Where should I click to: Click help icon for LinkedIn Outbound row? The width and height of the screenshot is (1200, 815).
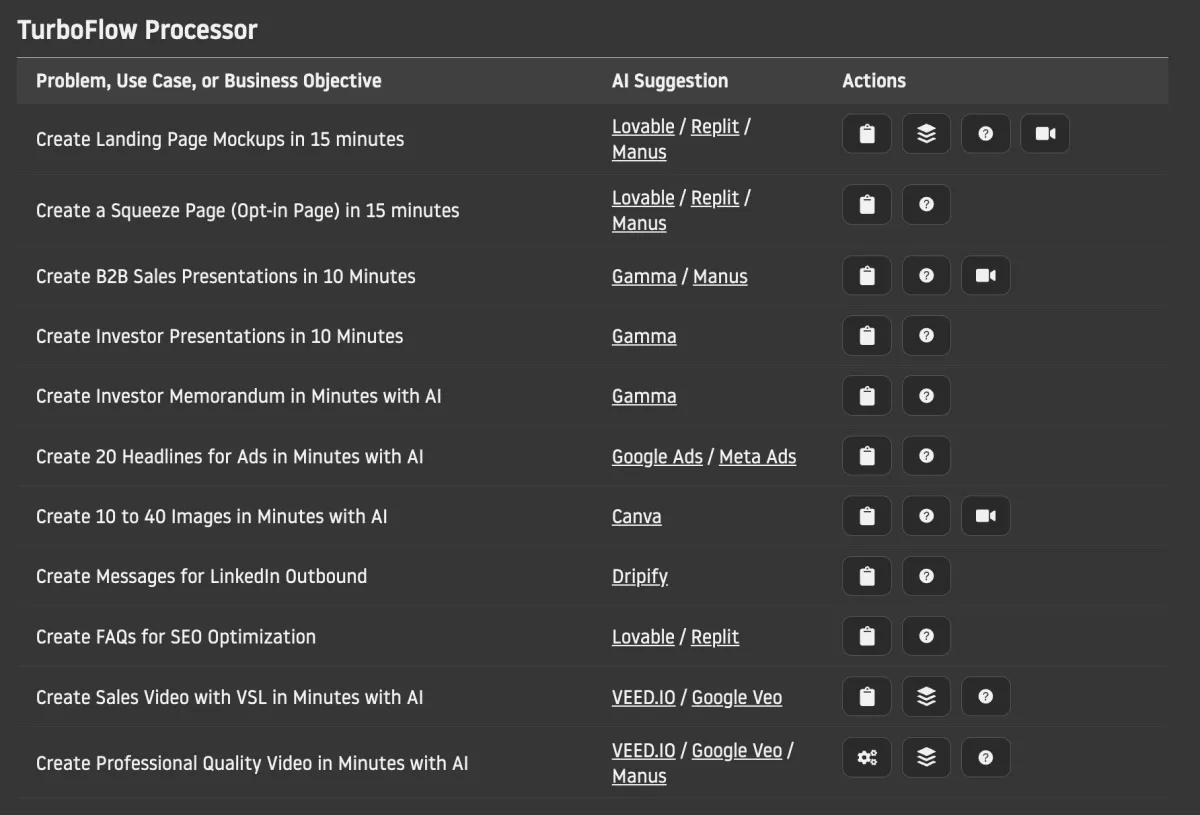[926, 576]
